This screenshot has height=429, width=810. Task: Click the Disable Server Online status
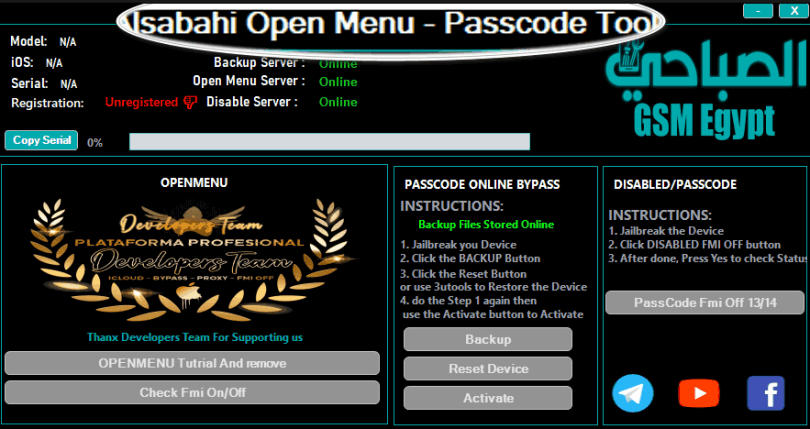pos(338,102)
